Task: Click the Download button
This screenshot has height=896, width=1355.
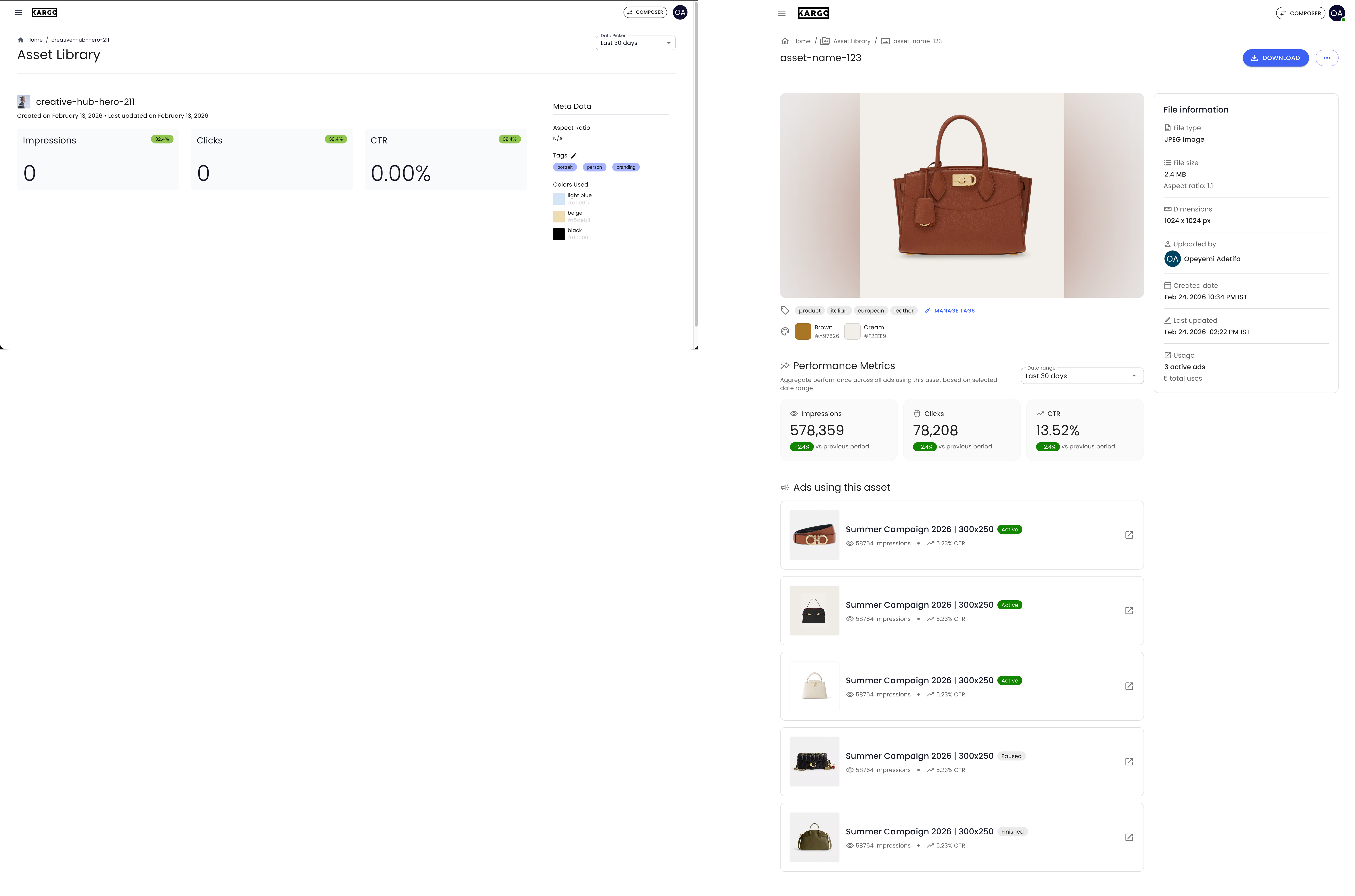Action: [1276, 58]
